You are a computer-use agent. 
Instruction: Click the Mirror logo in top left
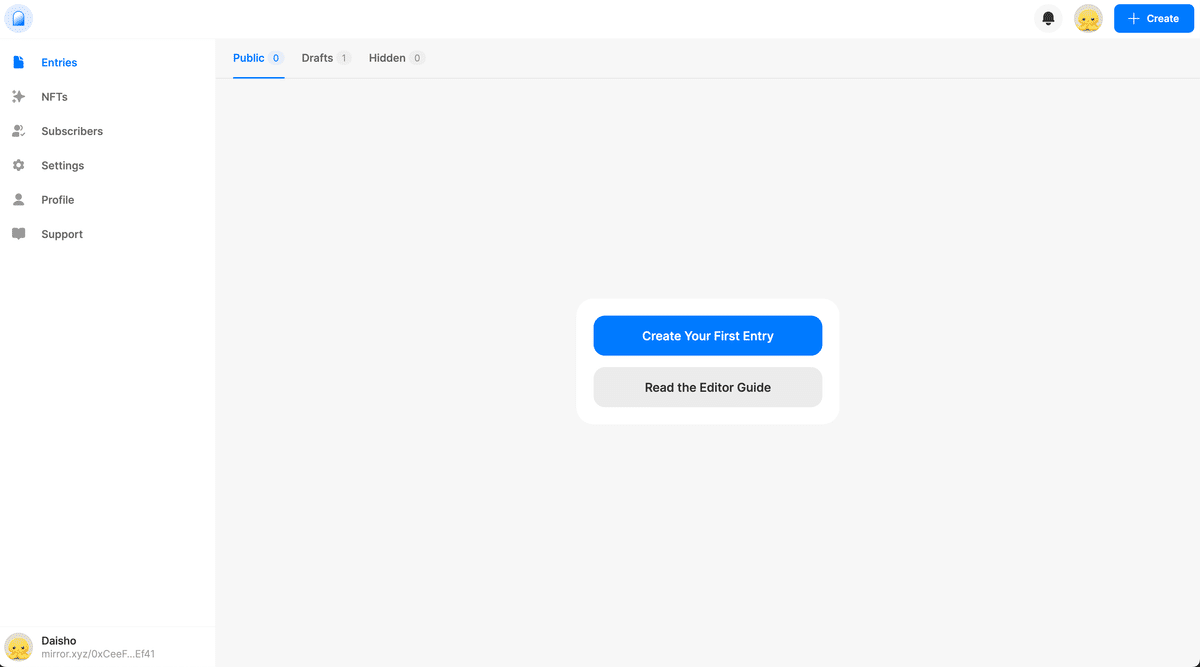[19, 18]
